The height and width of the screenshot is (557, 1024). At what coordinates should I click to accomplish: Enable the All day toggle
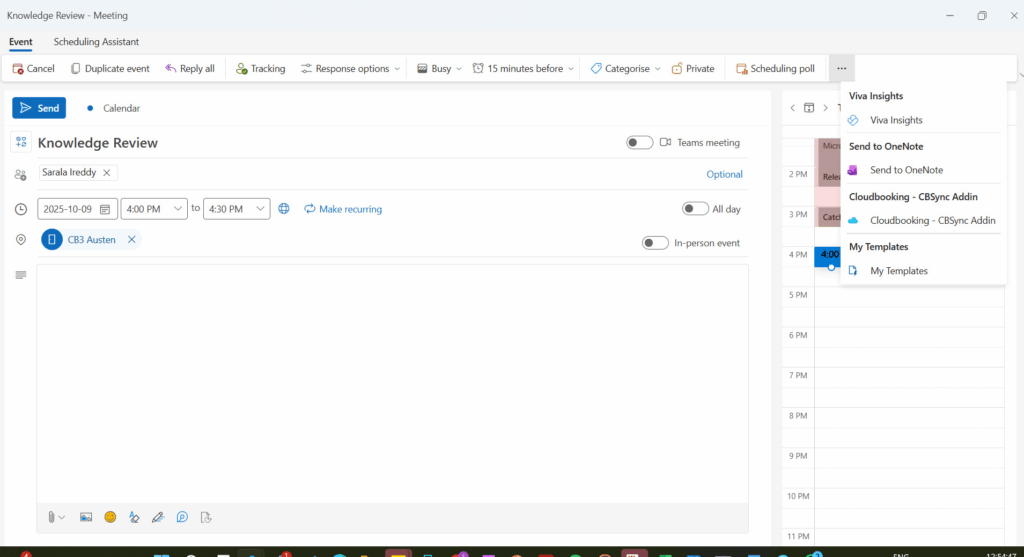(x=695, y=209)
